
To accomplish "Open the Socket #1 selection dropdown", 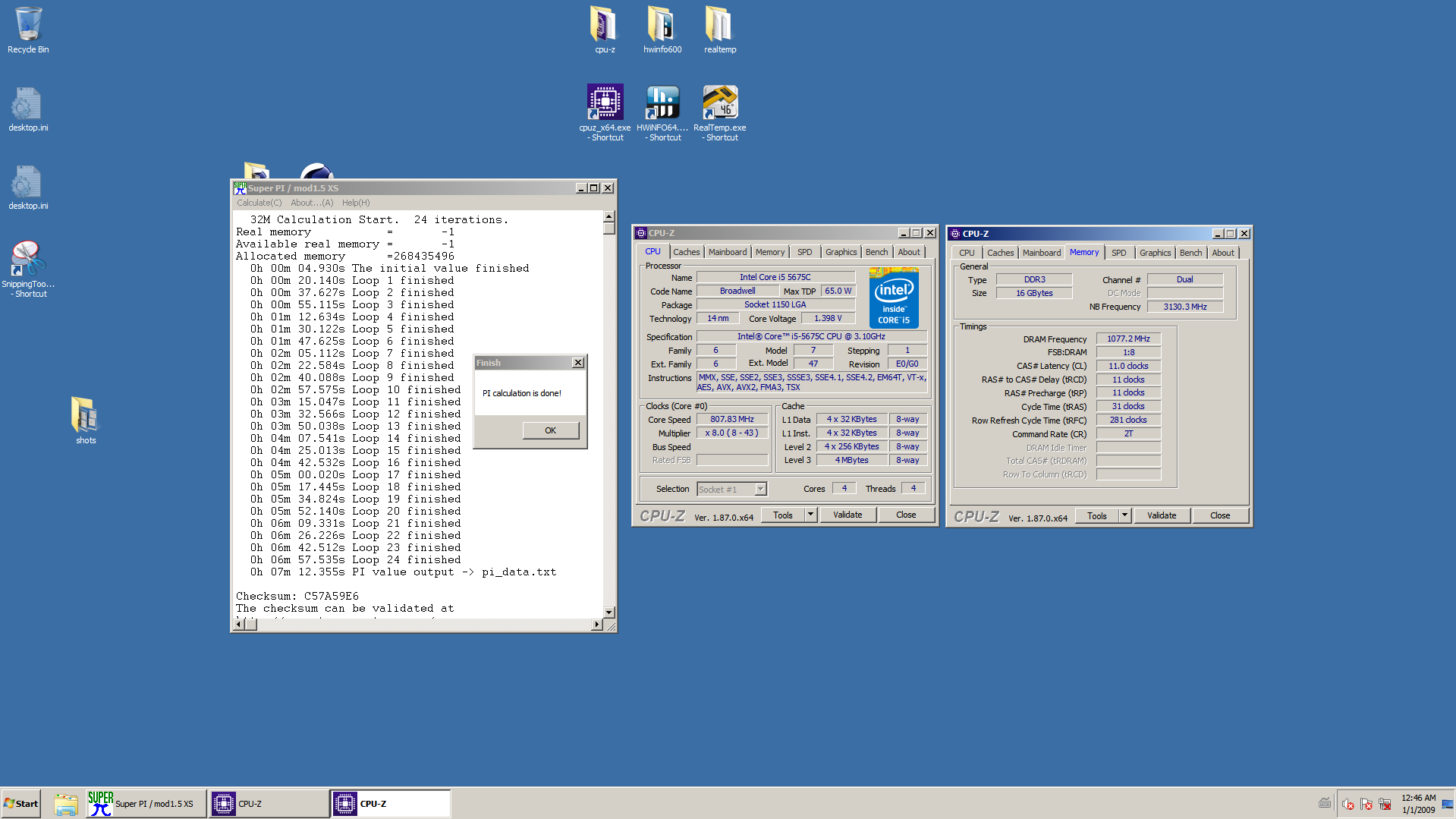I will pos(732,490).
